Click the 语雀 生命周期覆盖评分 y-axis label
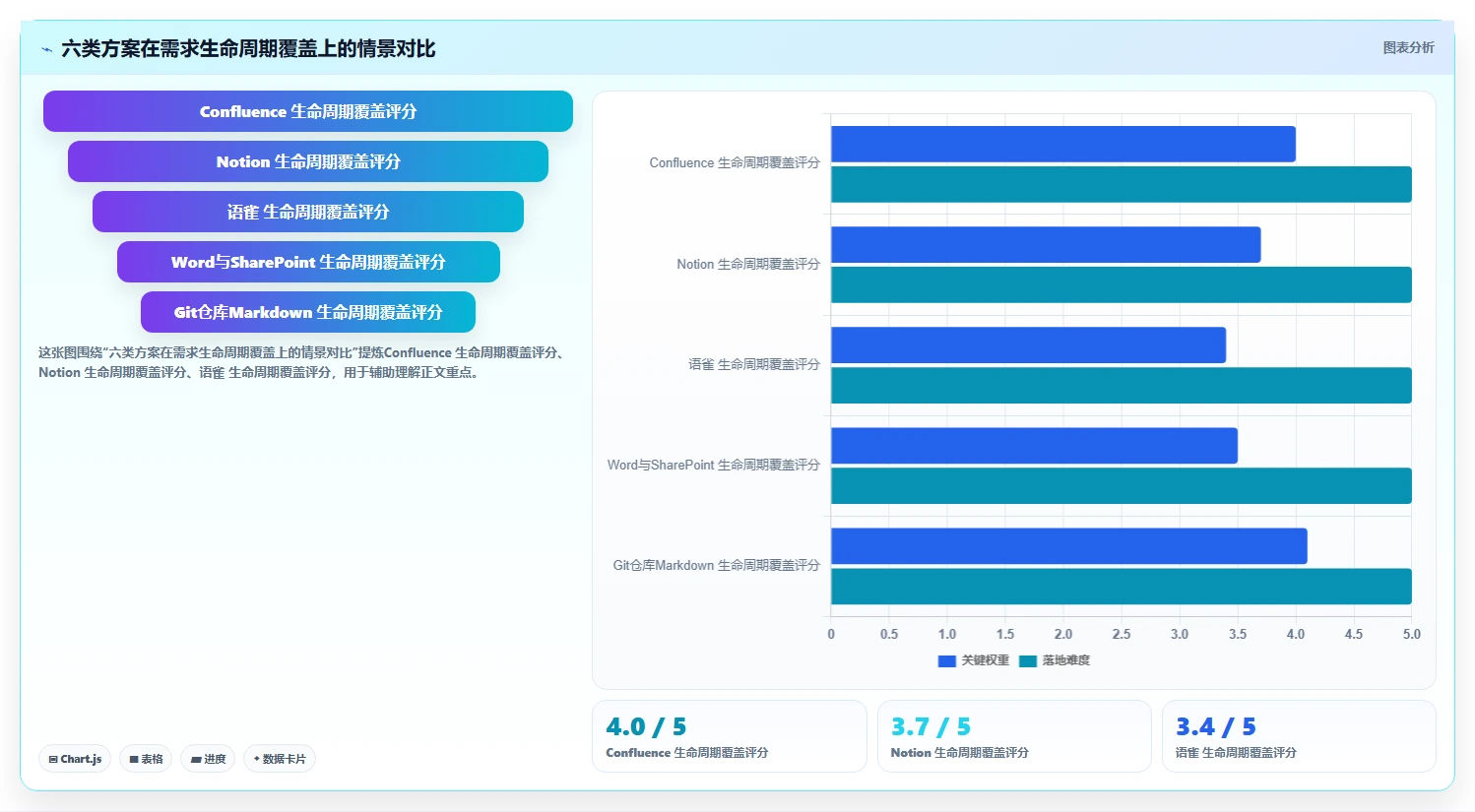 coord(754,365)
